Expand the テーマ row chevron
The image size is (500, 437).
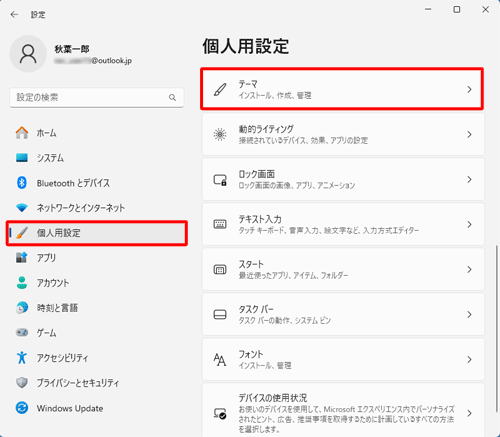point(469,89)
